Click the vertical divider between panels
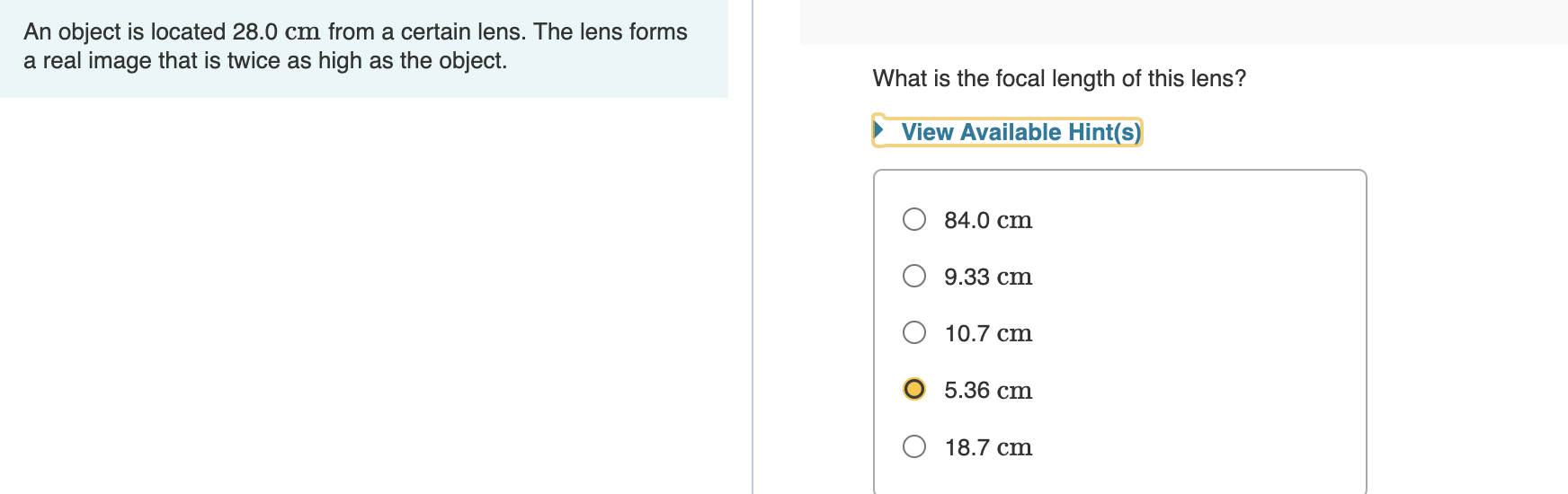Viewport: 1568px width, 494px height. click(753, 247)
